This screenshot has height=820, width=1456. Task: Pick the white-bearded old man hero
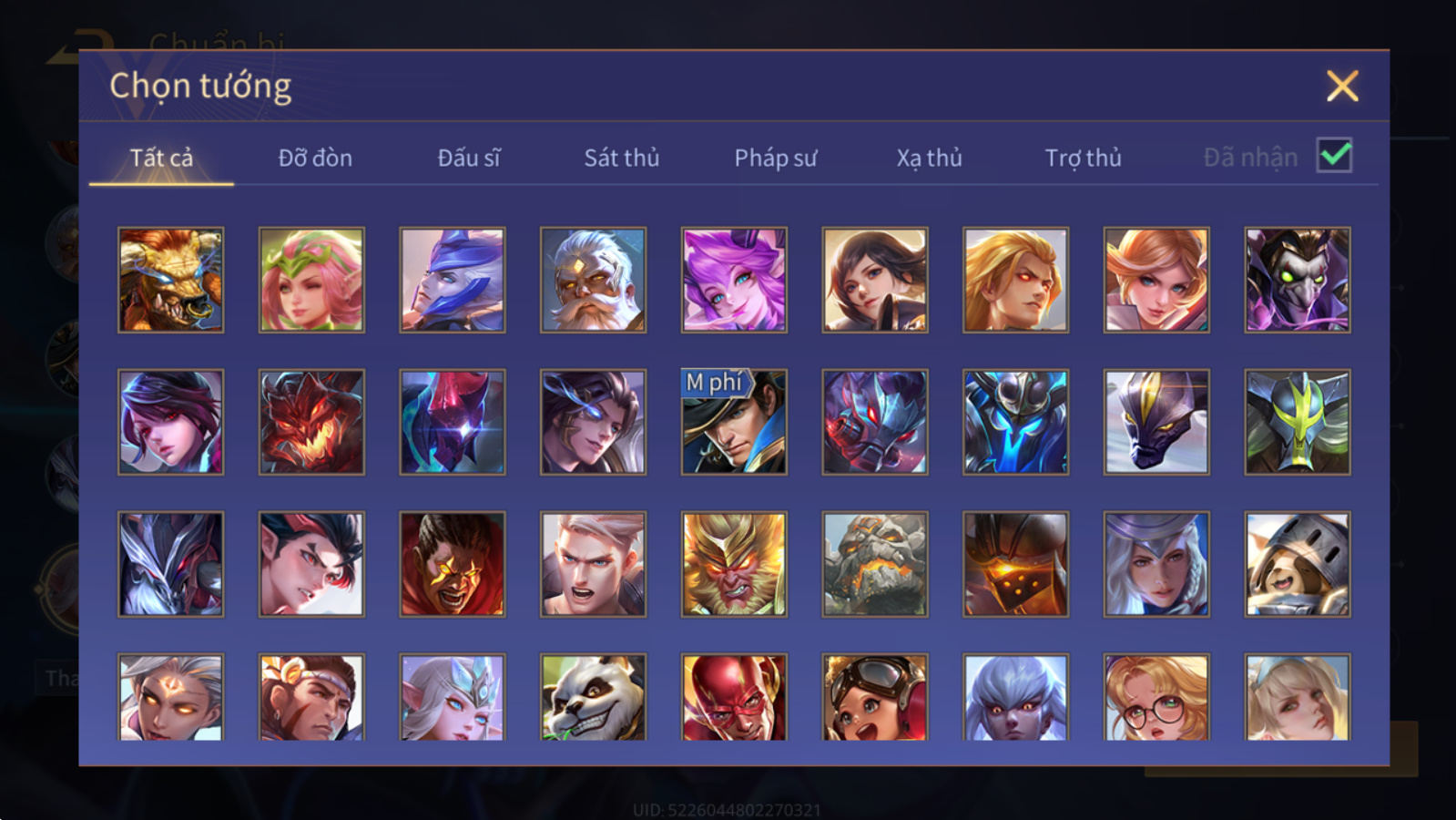click(593, 280)
